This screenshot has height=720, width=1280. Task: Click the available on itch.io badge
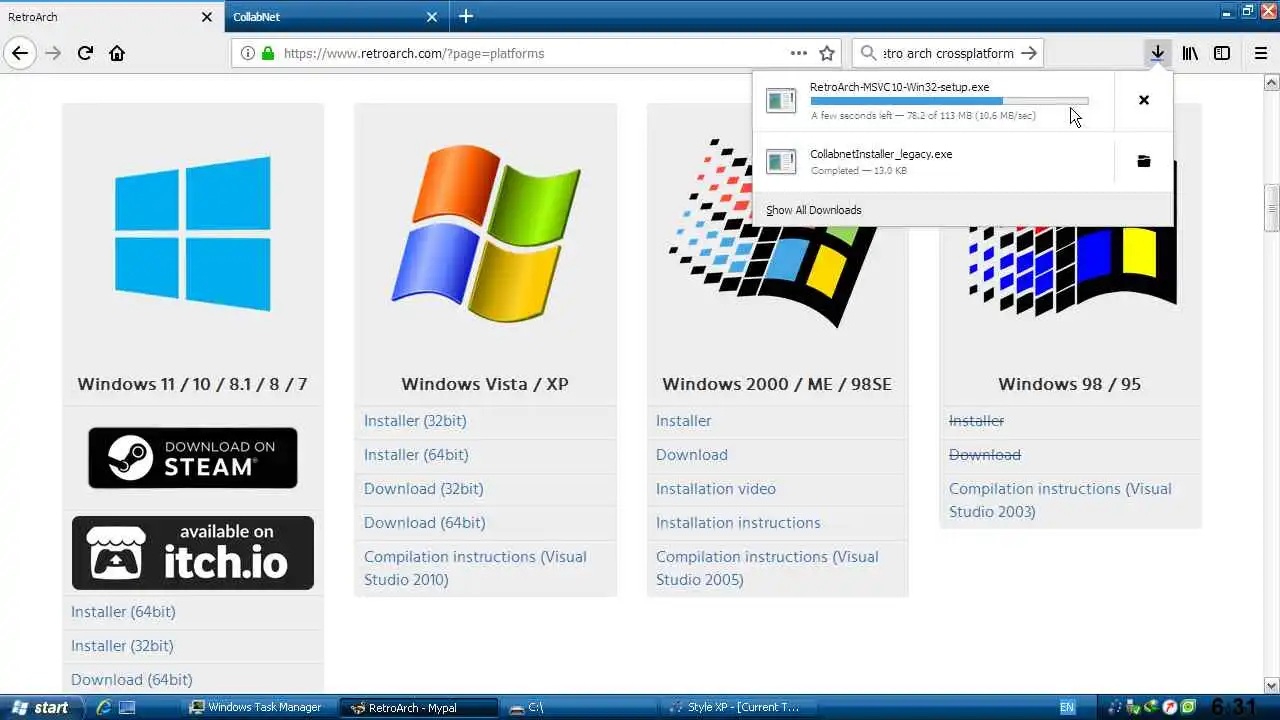click(x=193, y=553)
